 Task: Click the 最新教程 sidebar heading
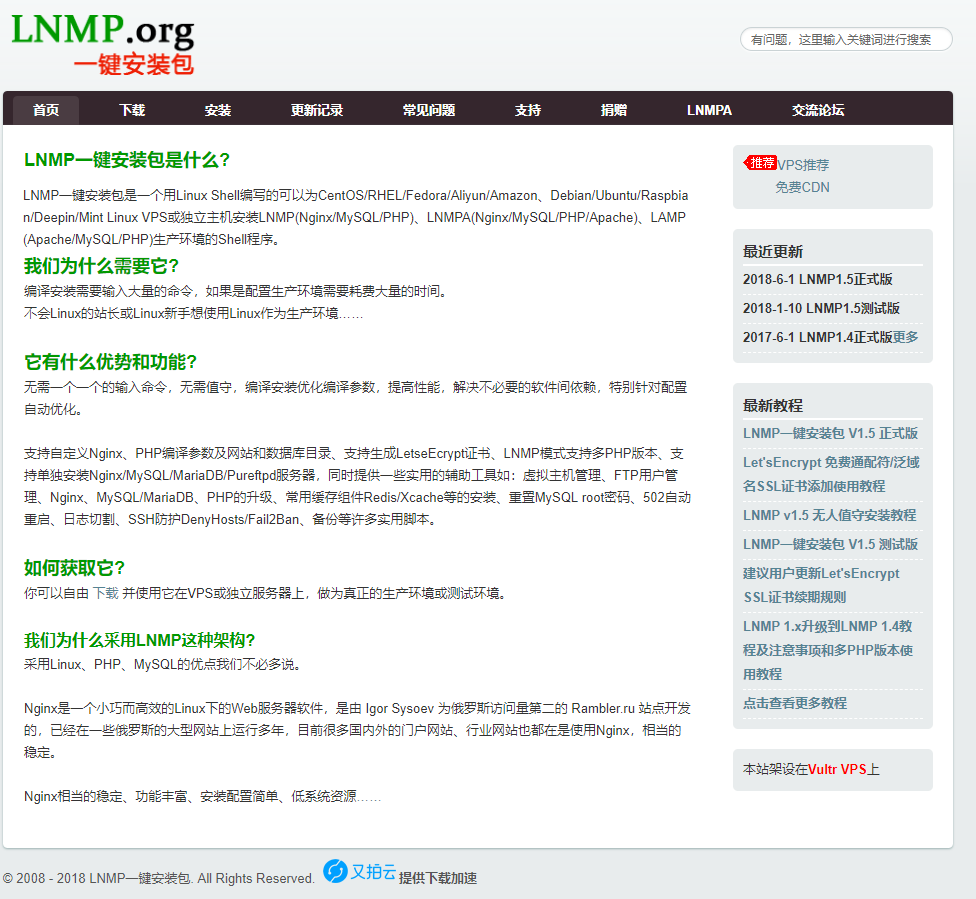pos(772,405)
